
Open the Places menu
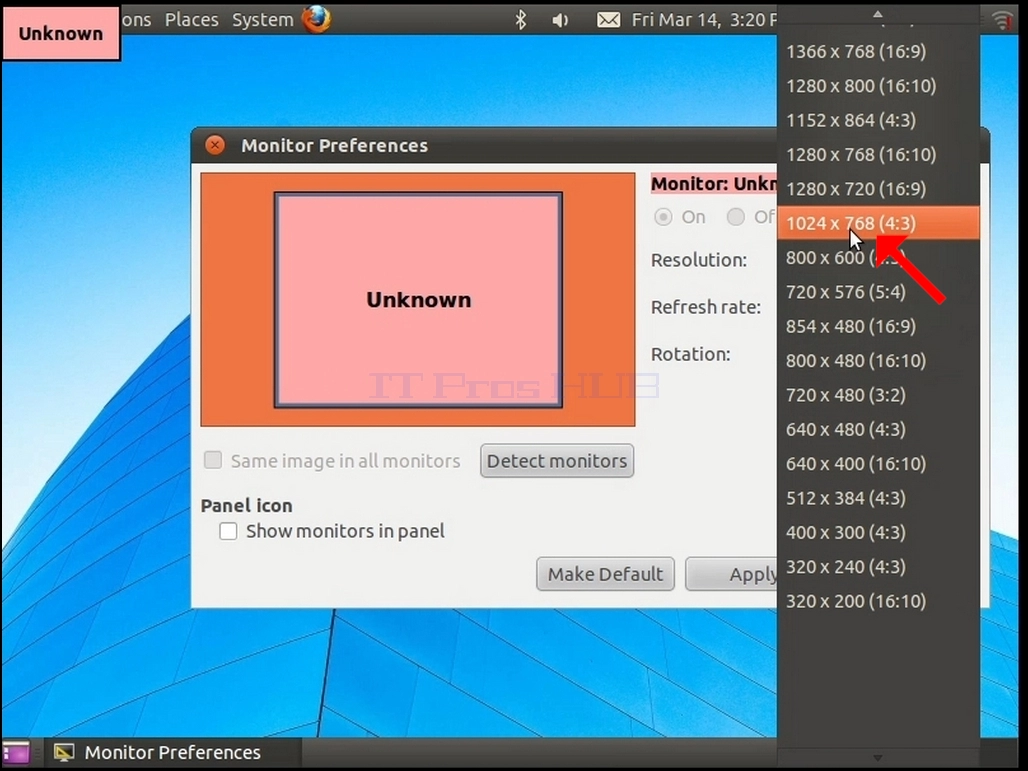[x=191, y=20]
